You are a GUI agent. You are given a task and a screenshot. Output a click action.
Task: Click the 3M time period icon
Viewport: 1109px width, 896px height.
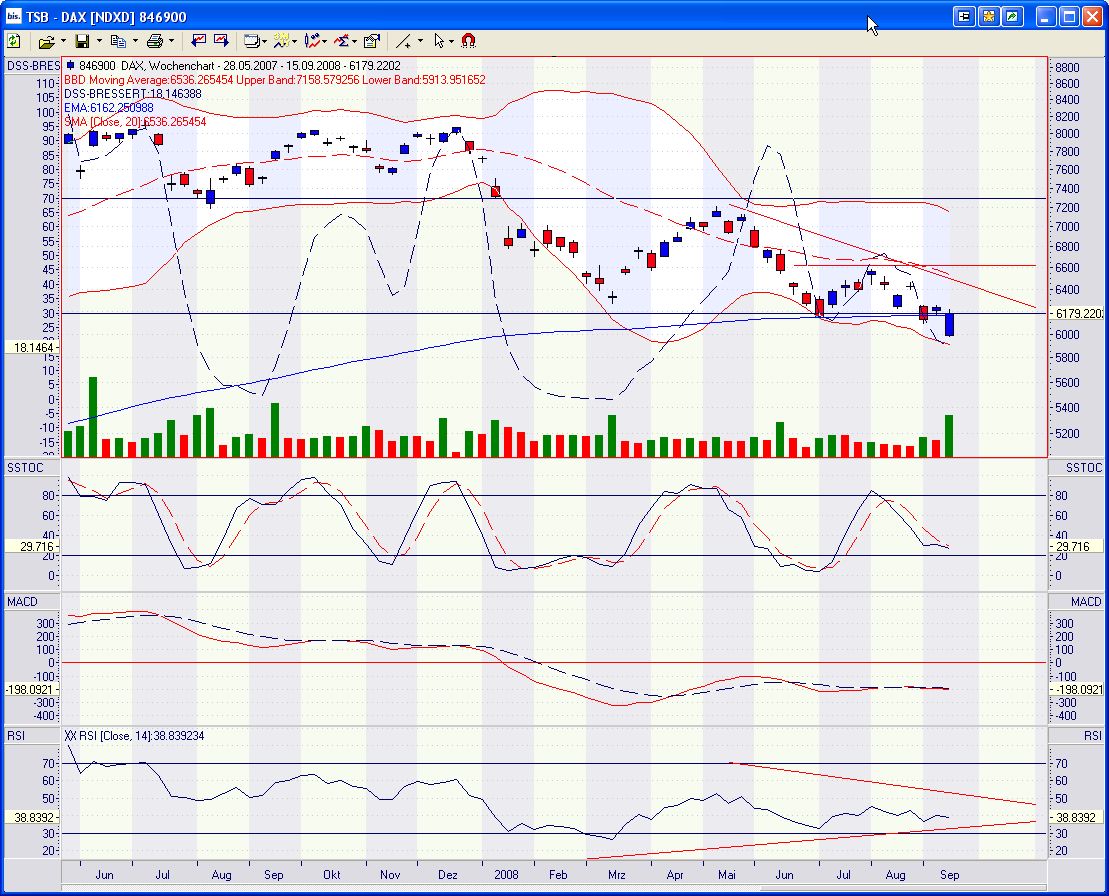click(x=281, y=41)
